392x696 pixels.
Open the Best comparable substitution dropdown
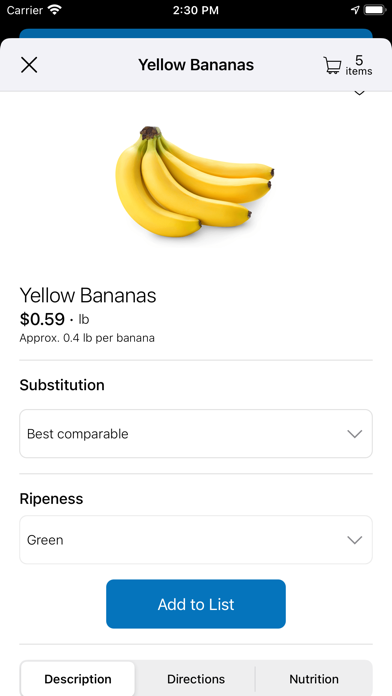pyautogui.click(x=196, y=434)
